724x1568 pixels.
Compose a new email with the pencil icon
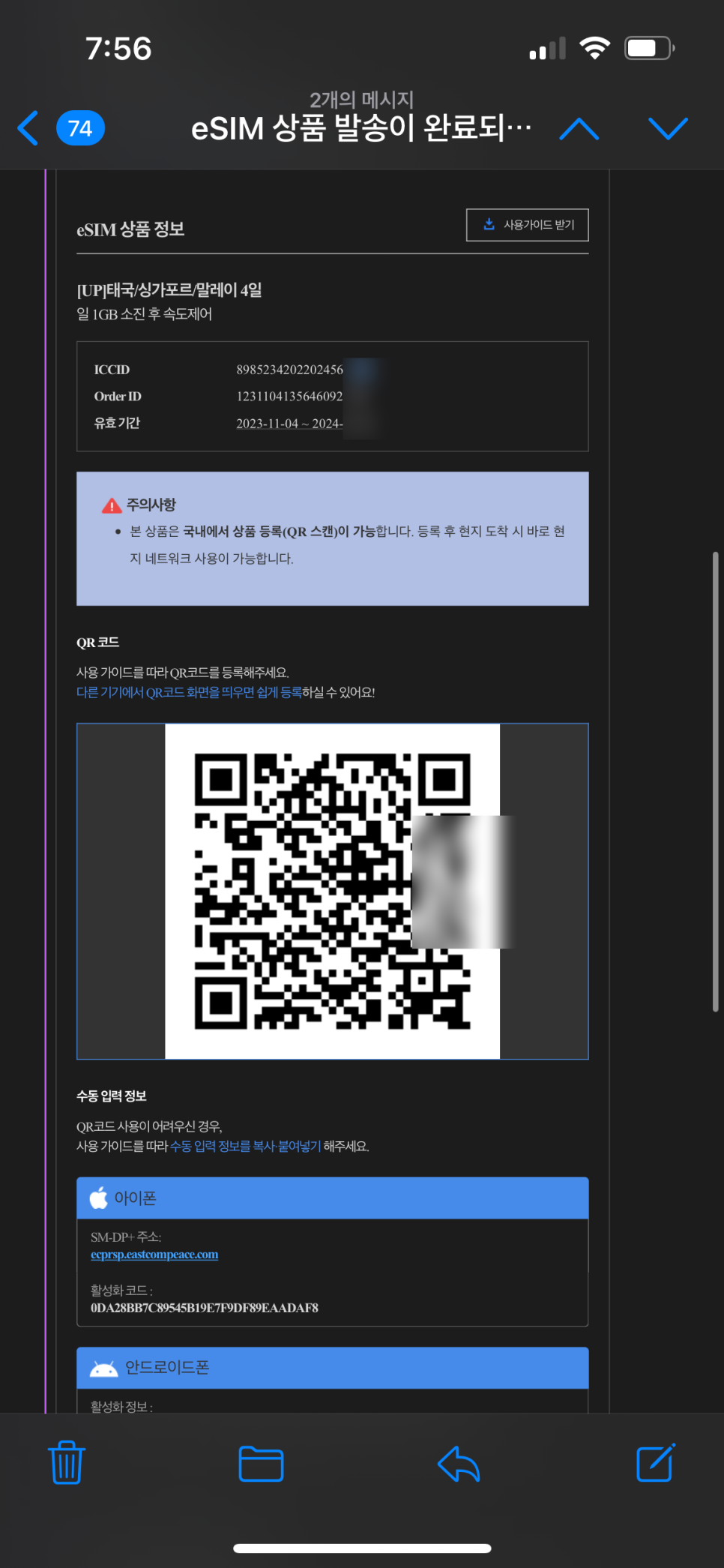(x=656, y=1462)
